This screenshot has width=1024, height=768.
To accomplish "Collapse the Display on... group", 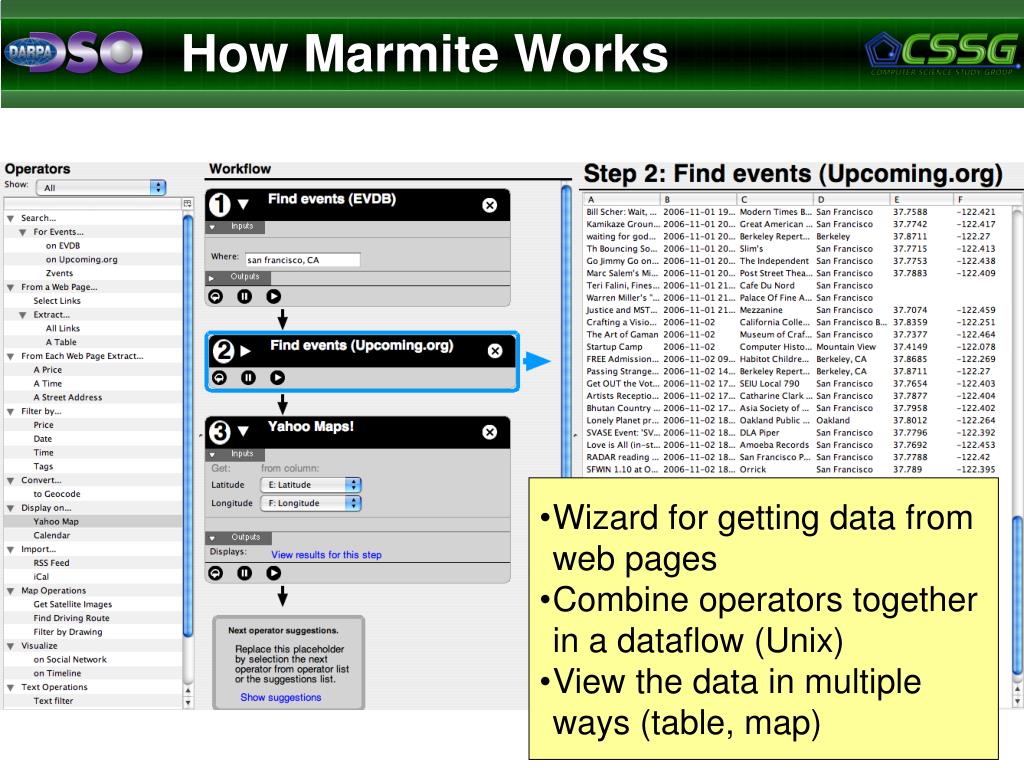I will pos(10,508).
